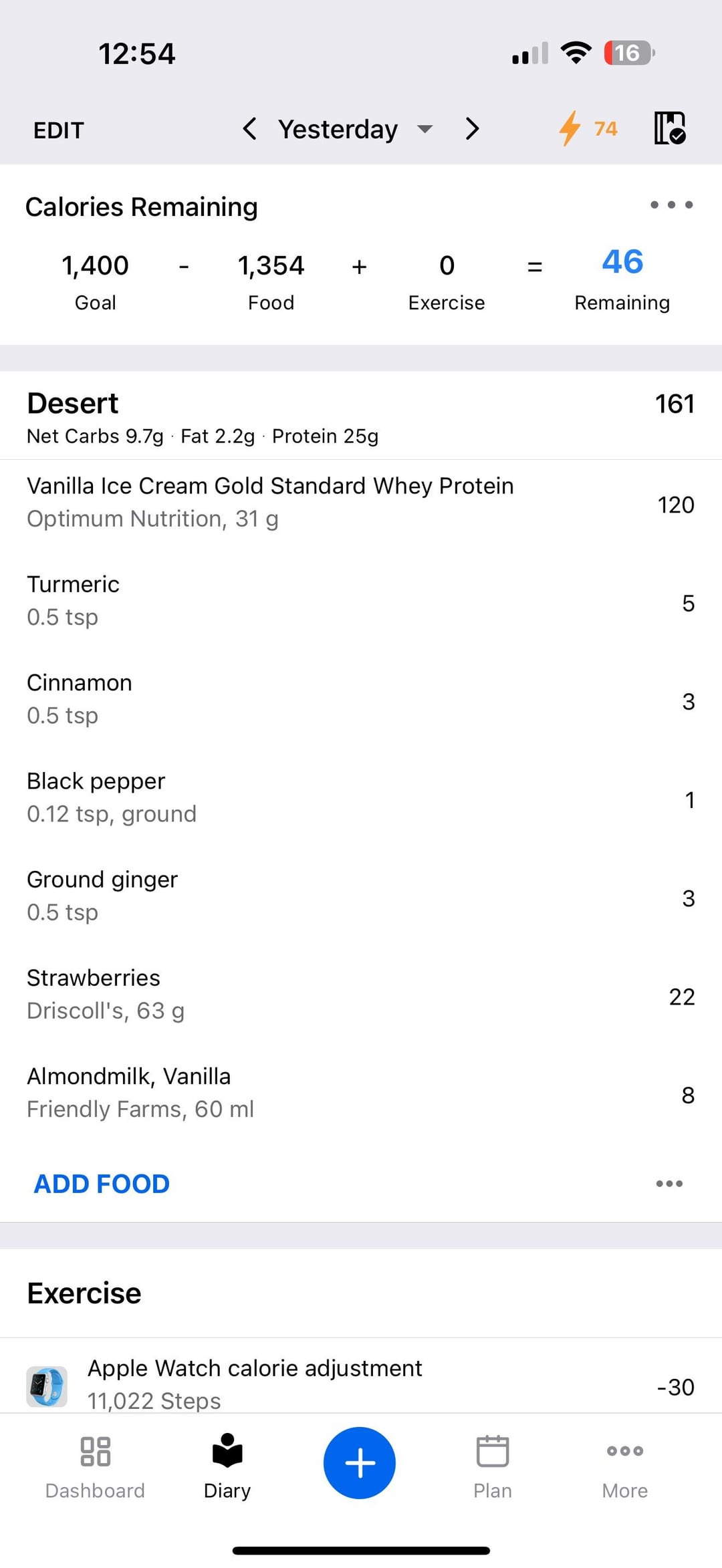Viewport: 722px width, 1568px height.
Task: Tap the streak lightning bolt icon
Action: pyautogui.click(x=570, y=128)
